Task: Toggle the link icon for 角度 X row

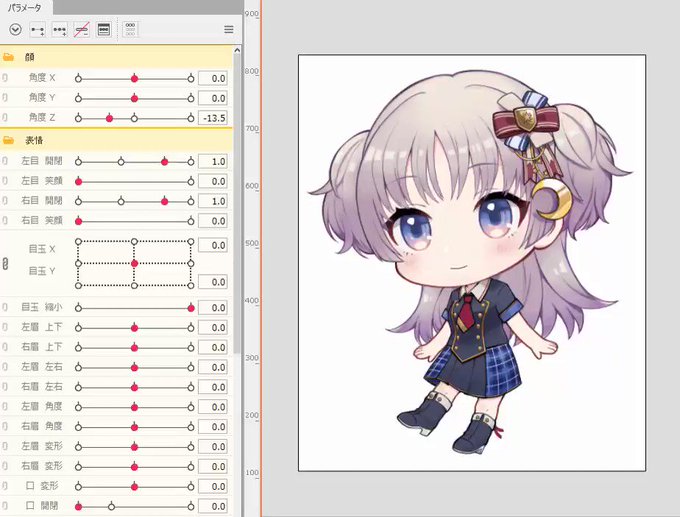Action: click(5, 78)
